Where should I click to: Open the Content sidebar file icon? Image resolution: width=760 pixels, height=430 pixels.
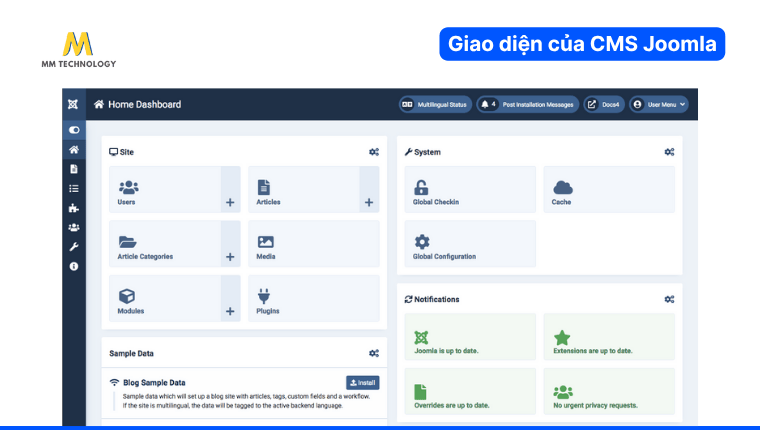74,169
